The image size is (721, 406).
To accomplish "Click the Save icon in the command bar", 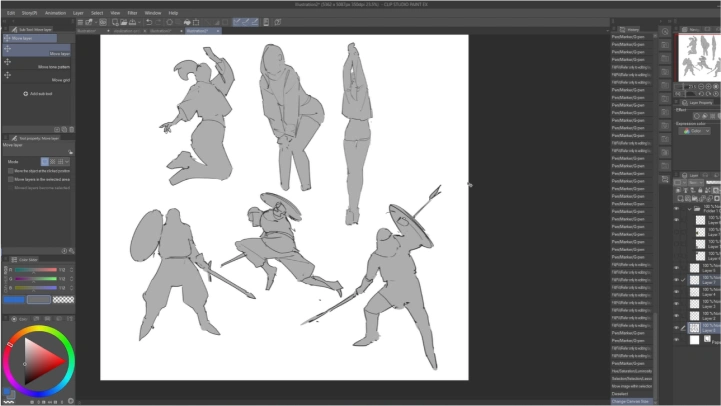I will click(x=132, y=22).
